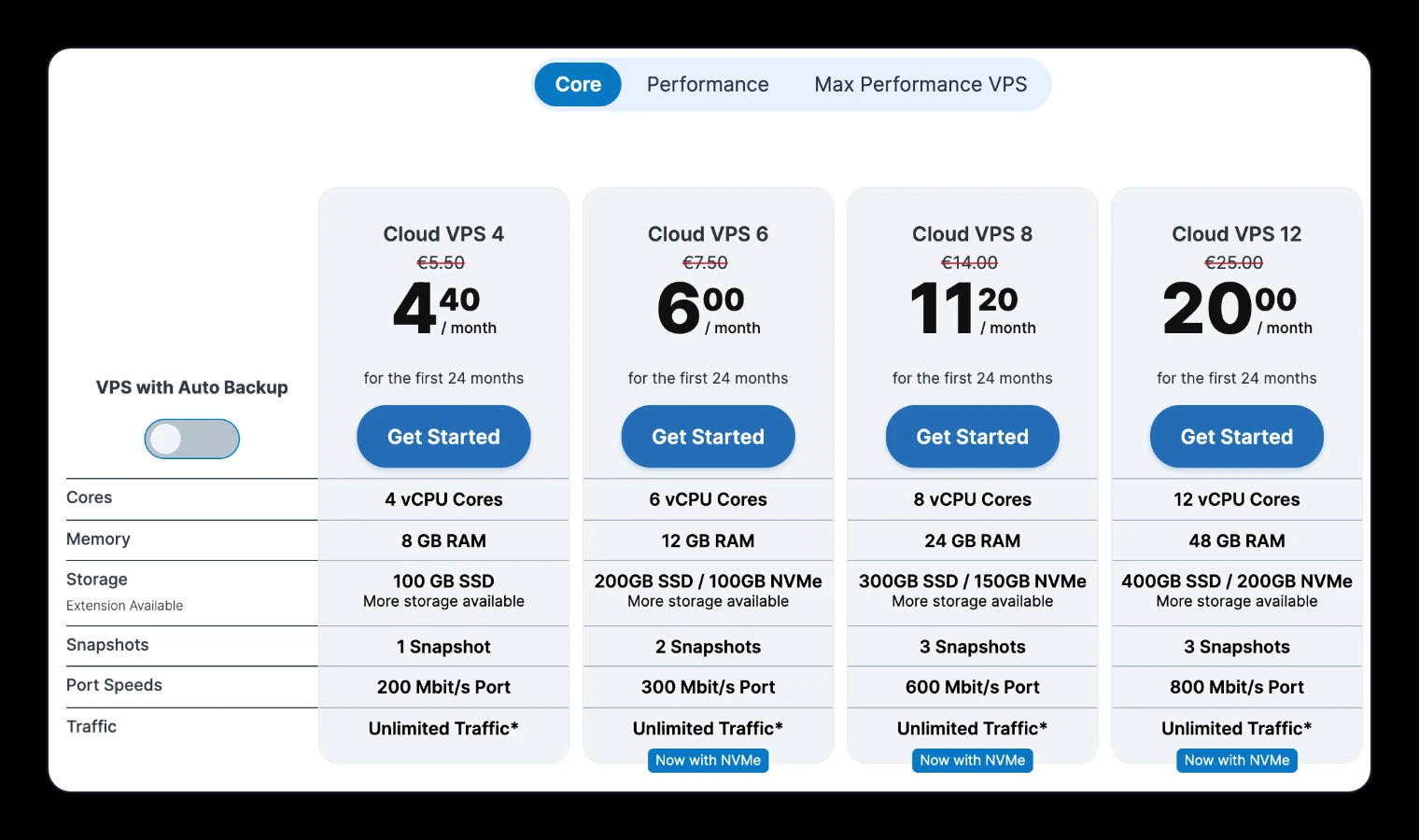The height and width of the screenshot is (840, 1419).
Task: Click the Now with NVMe badge under Cloud VPS 8
Action: pyautogui.click(x=972, y=761)
